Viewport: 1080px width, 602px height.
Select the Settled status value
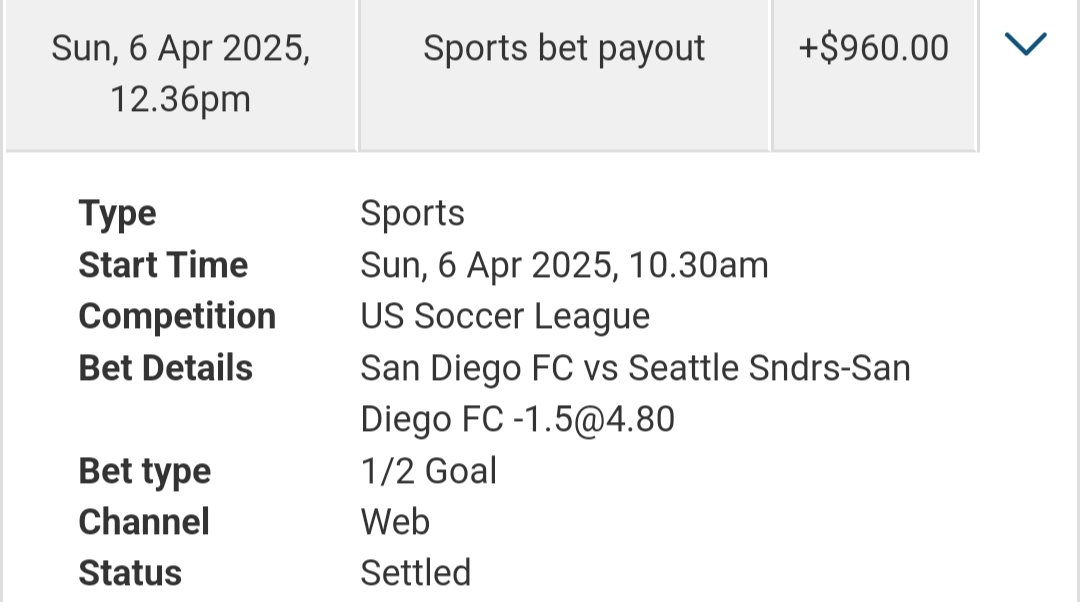[415, 573]
